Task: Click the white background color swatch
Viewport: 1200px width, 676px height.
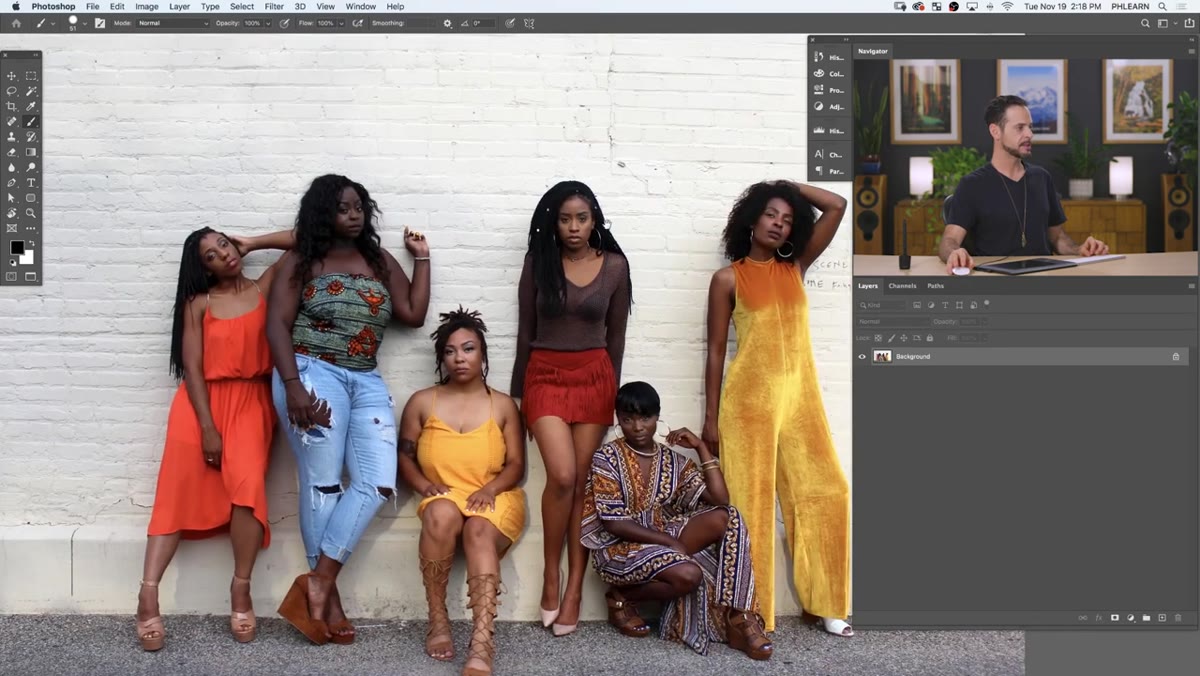Action: coord(27,258)
